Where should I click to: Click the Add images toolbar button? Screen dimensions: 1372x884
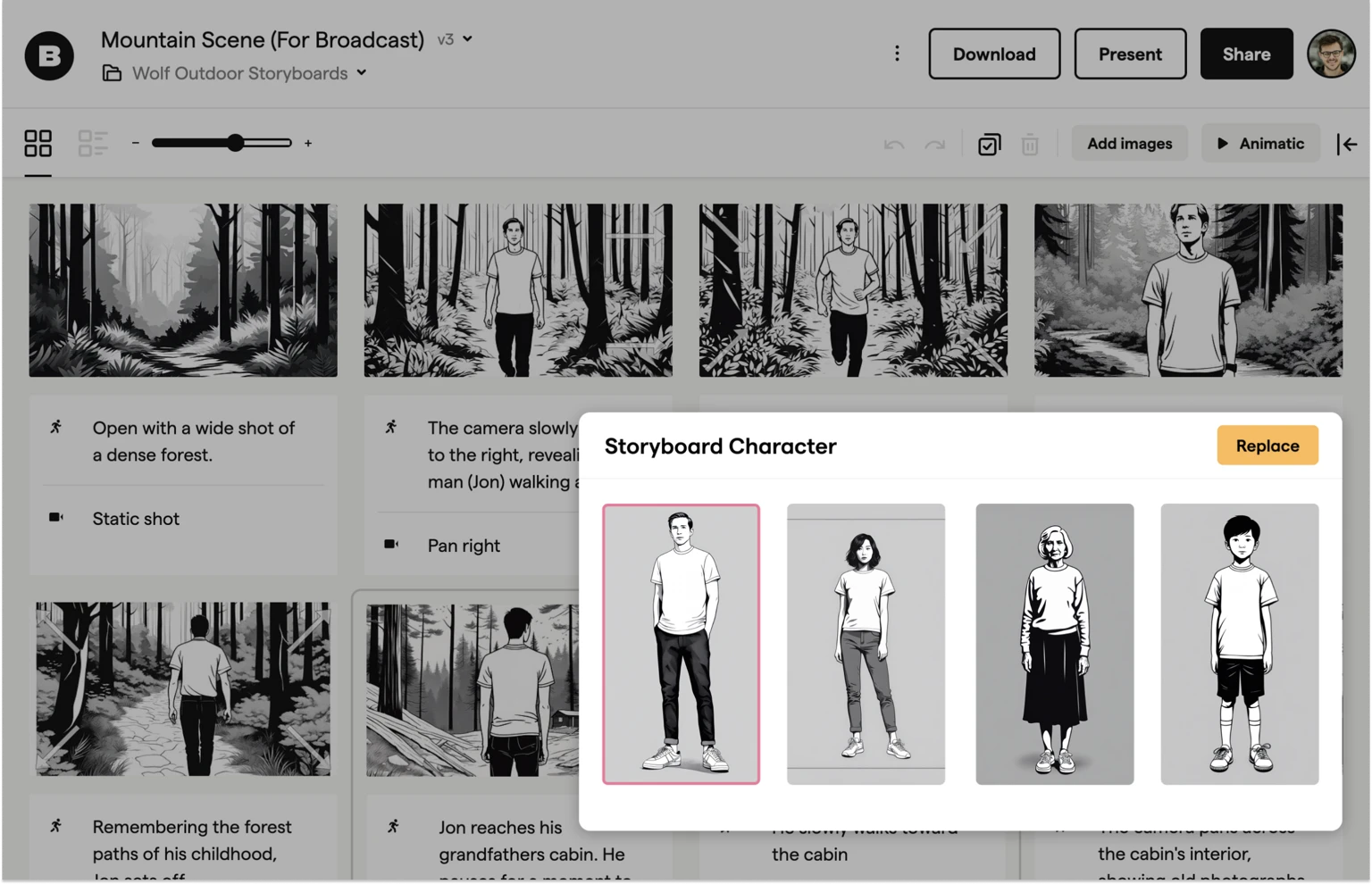coord(1129,143)
